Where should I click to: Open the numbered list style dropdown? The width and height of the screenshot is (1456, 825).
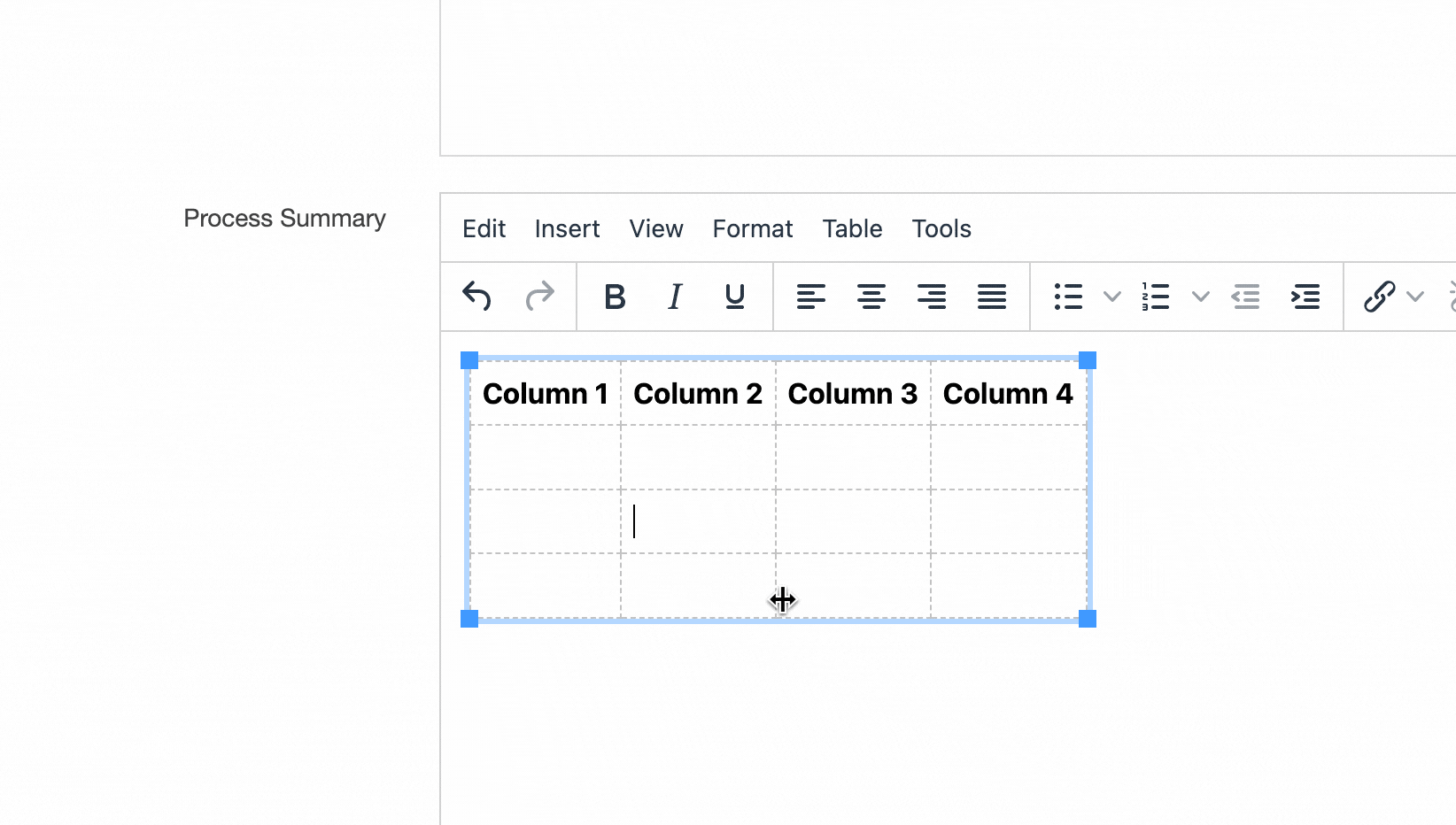[x=1200, y=297]
